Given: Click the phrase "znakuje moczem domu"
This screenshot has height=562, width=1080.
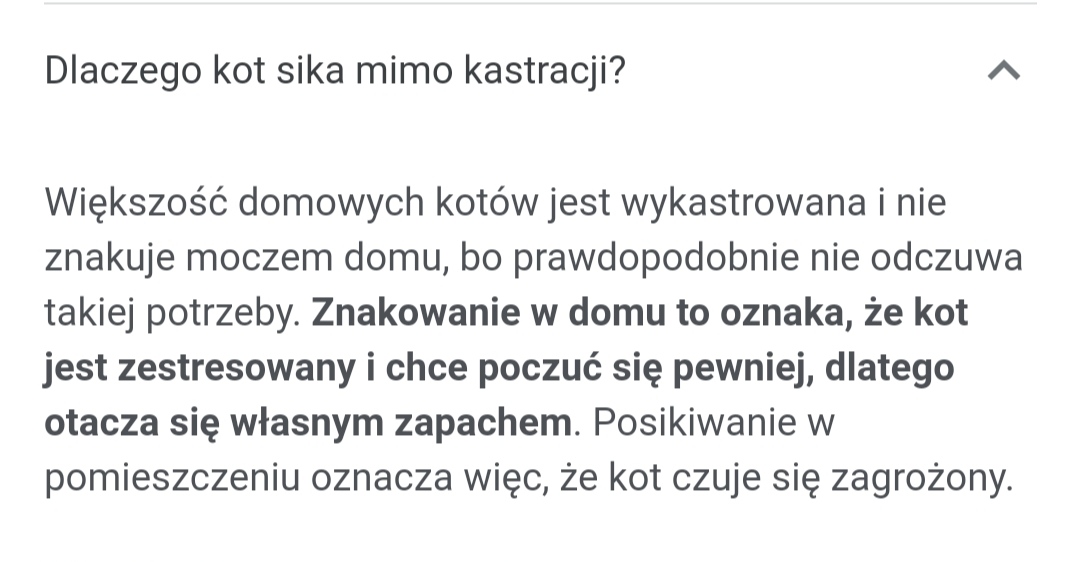Looking at the screenshot, I should point(238,259).
